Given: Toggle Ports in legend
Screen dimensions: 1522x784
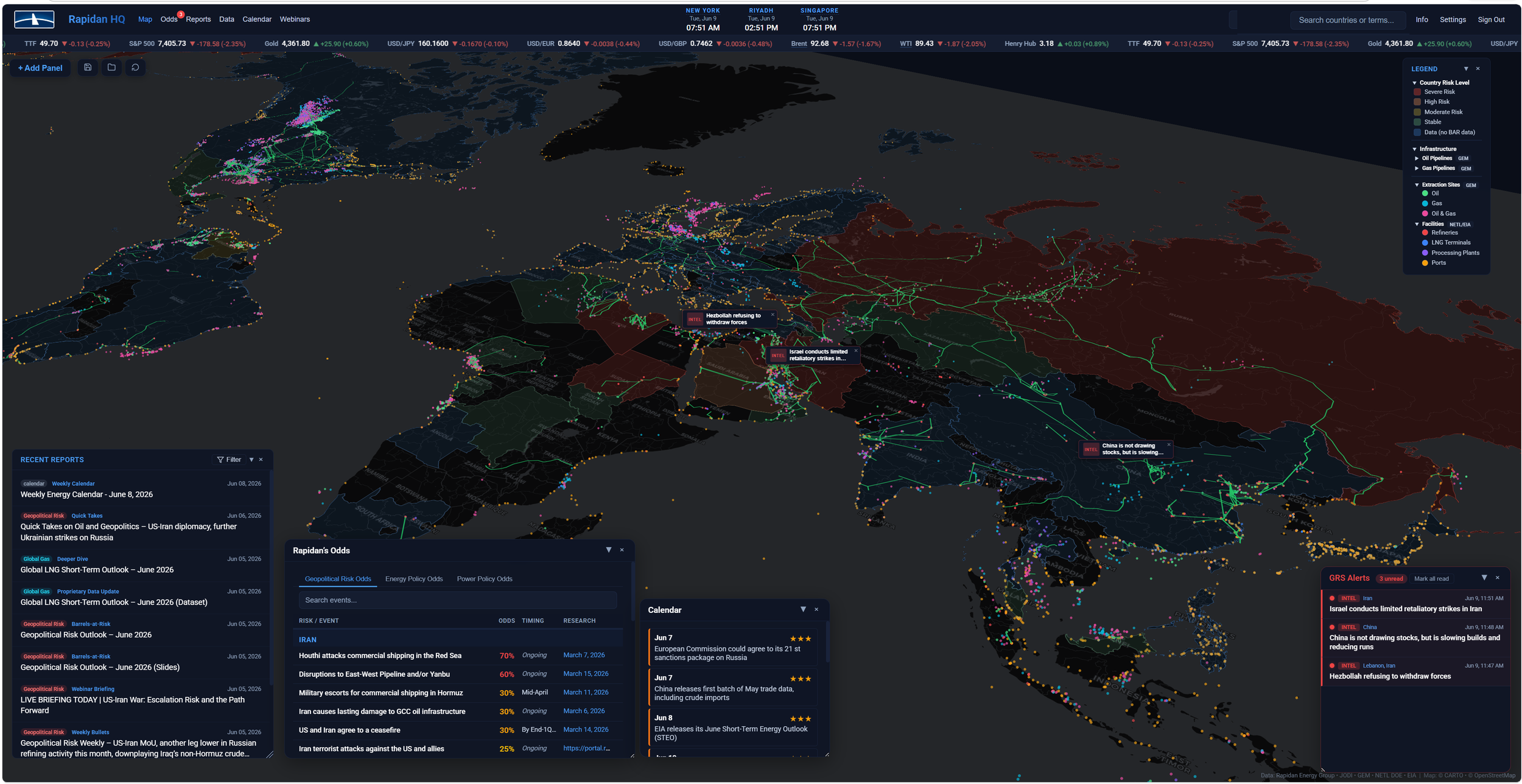Looking at the screenshot, I should 1434,263.
